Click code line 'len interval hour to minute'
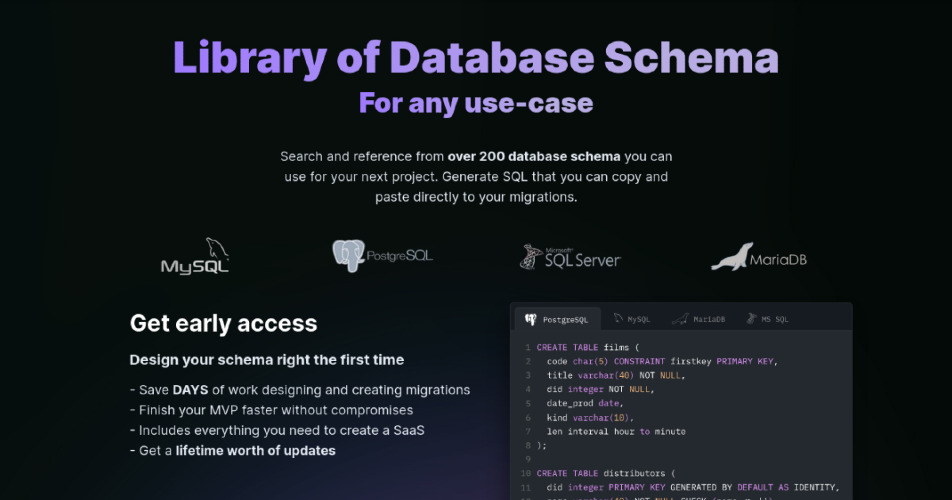 [x=616, y=431]
